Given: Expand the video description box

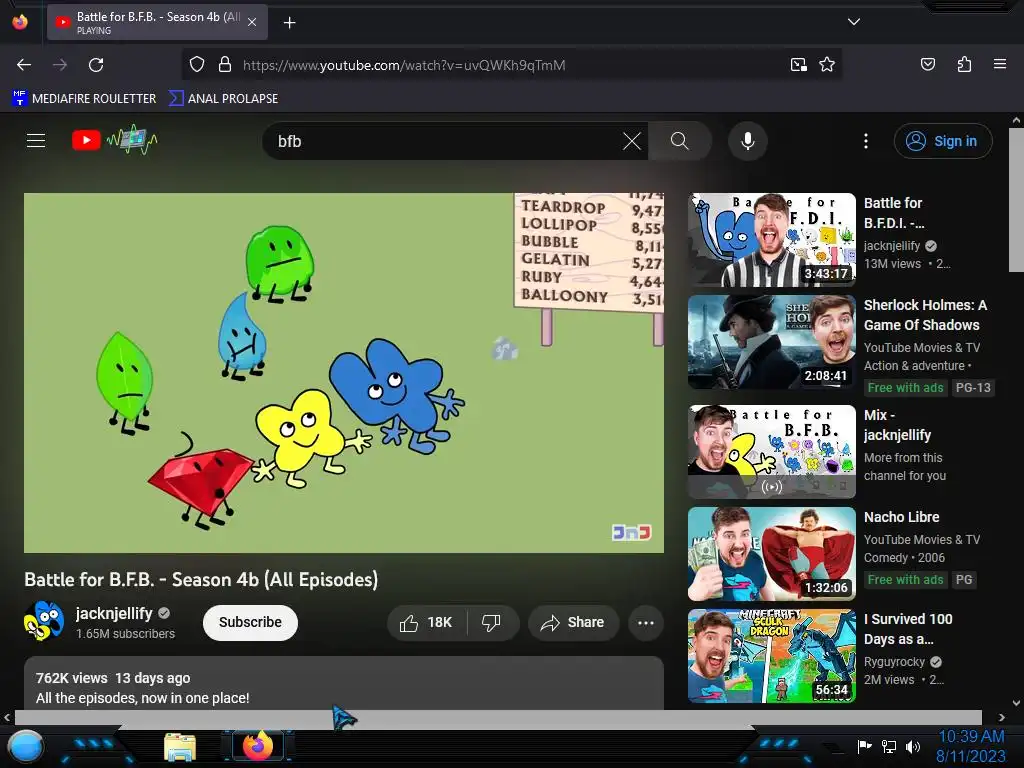Looking at the screenshot, I should 344,683.
